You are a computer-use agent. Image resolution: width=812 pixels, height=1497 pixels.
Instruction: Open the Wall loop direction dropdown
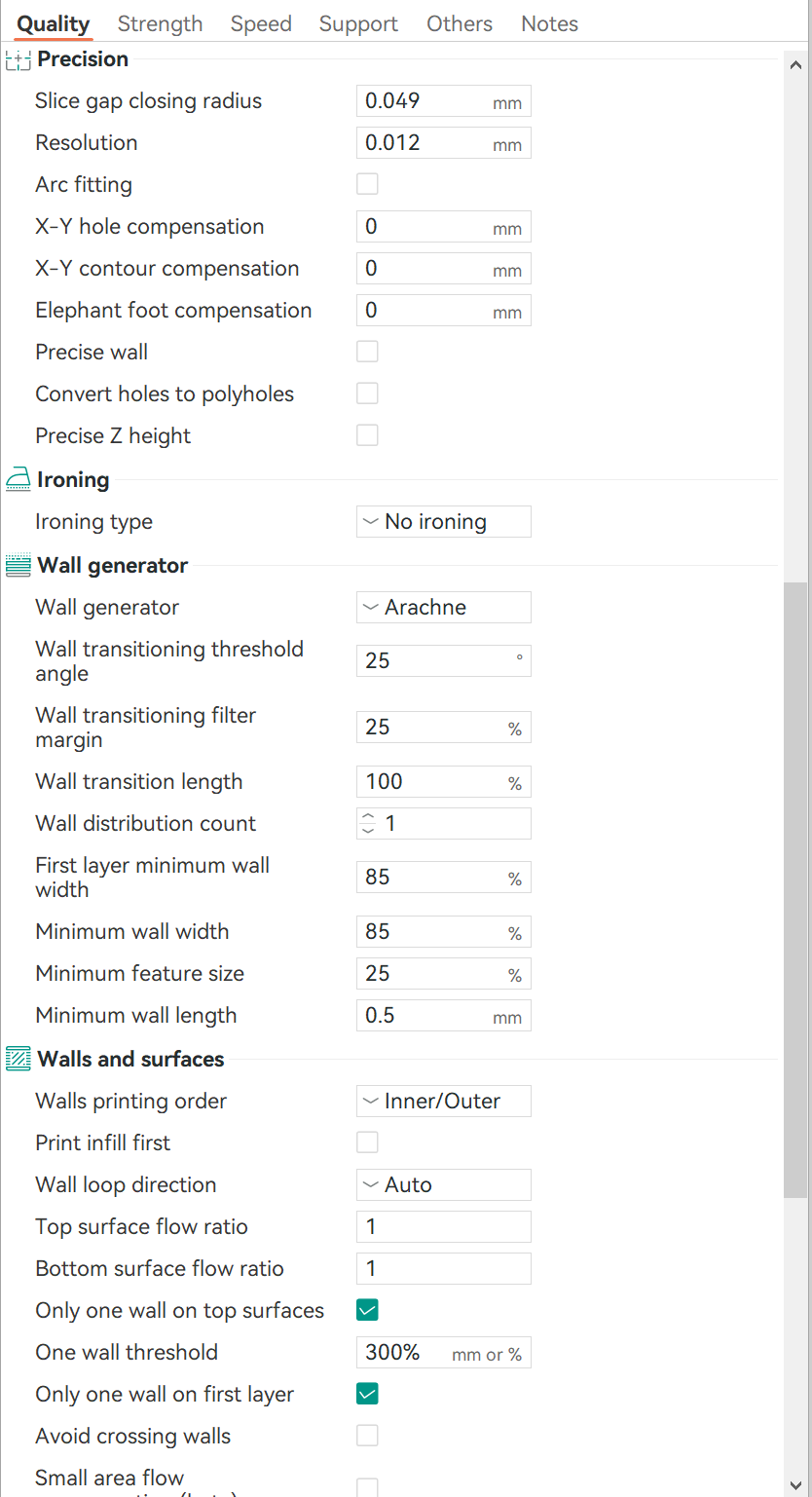[x=444, y=1185]
